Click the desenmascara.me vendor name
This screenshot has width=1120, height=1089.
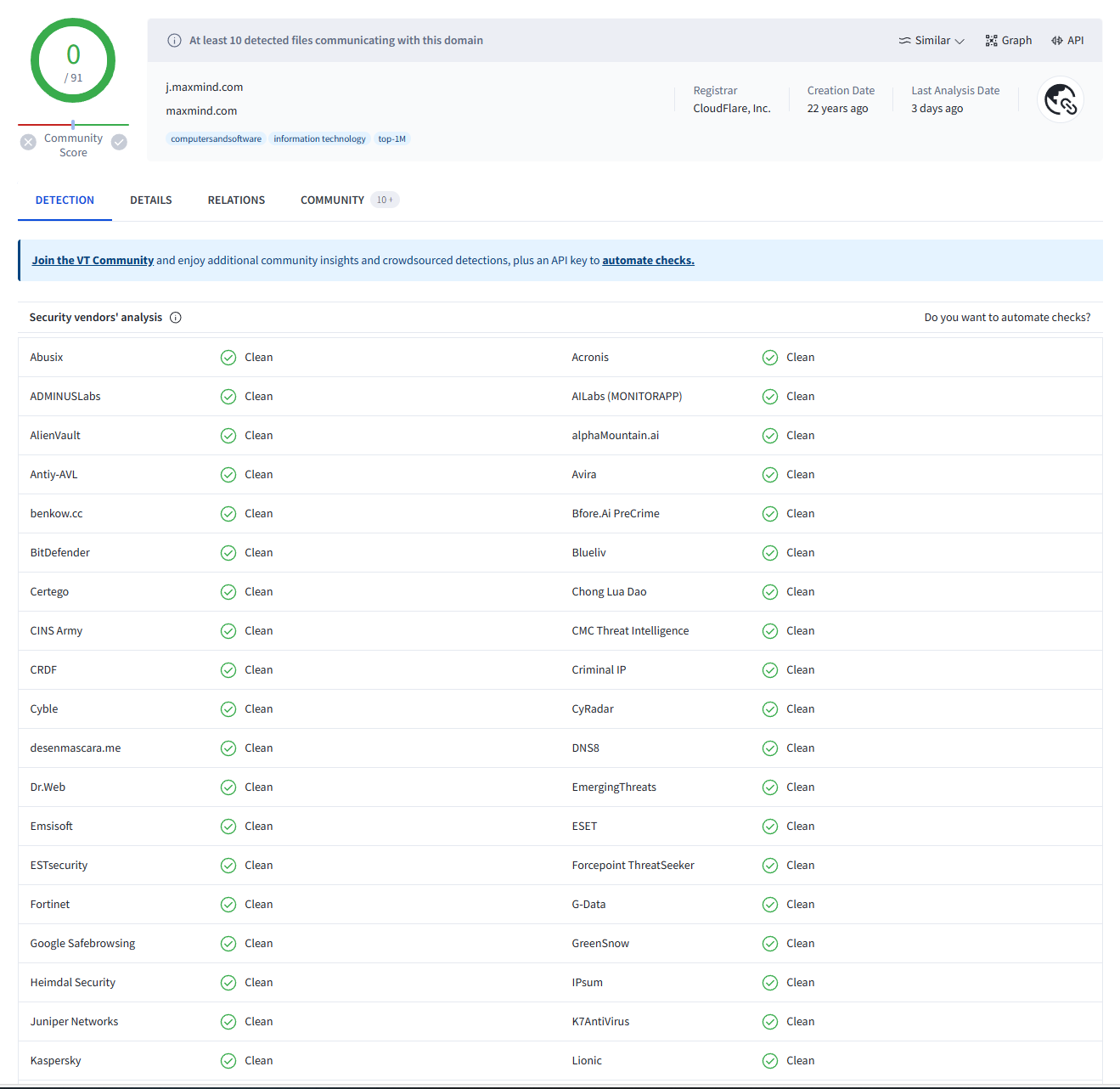point(76,748)
